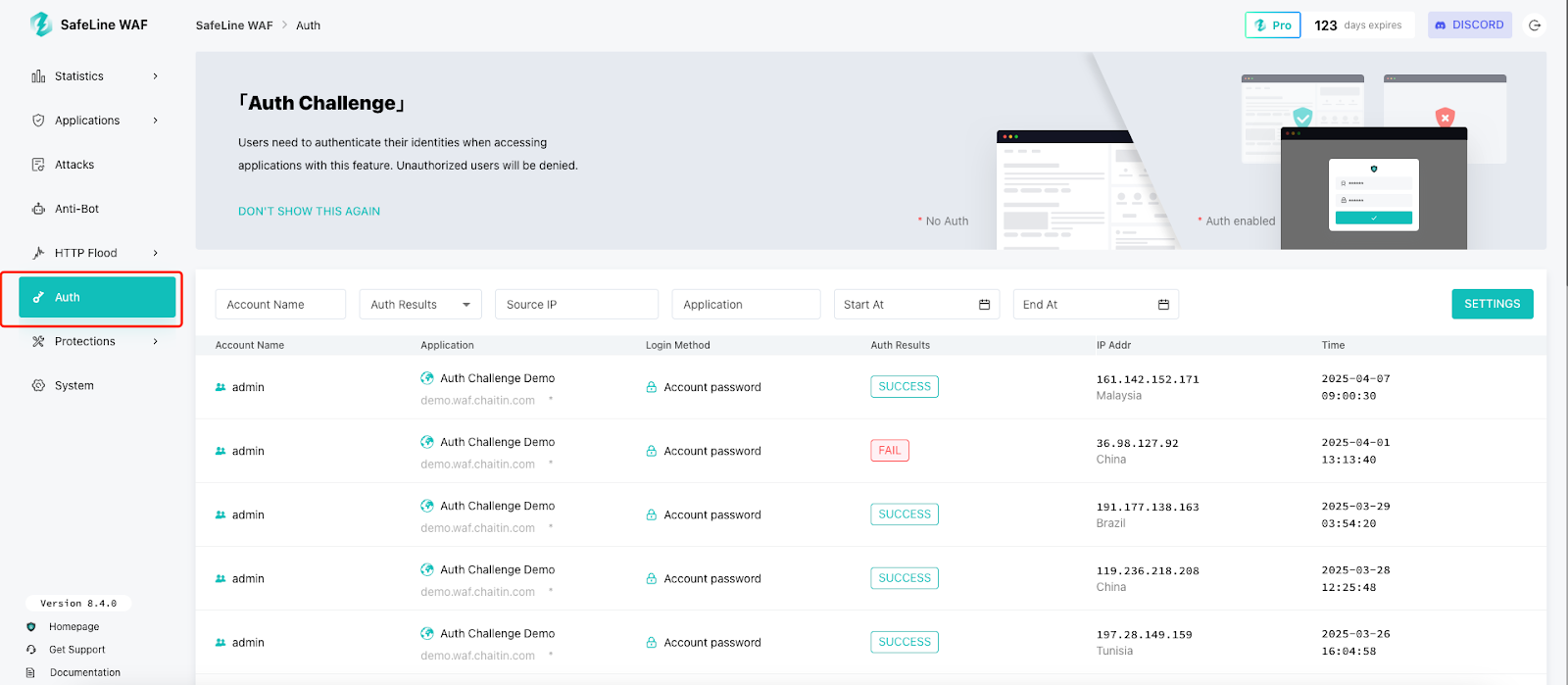Open the Documentation link
Screen dimensions: 1568x685
pos(85,672)
